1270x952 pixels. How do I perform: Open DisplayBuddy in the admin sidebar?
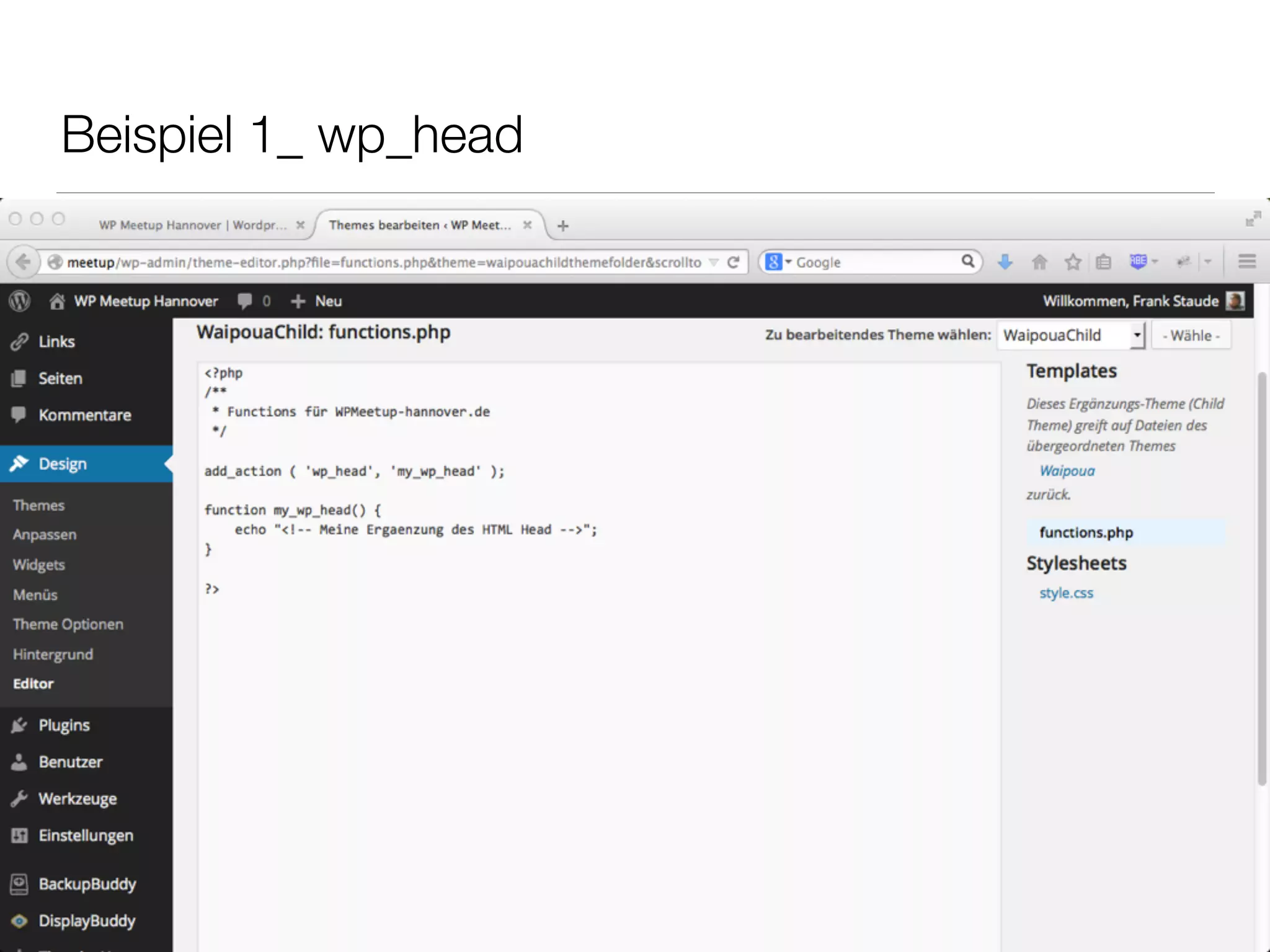coord(86,920)
